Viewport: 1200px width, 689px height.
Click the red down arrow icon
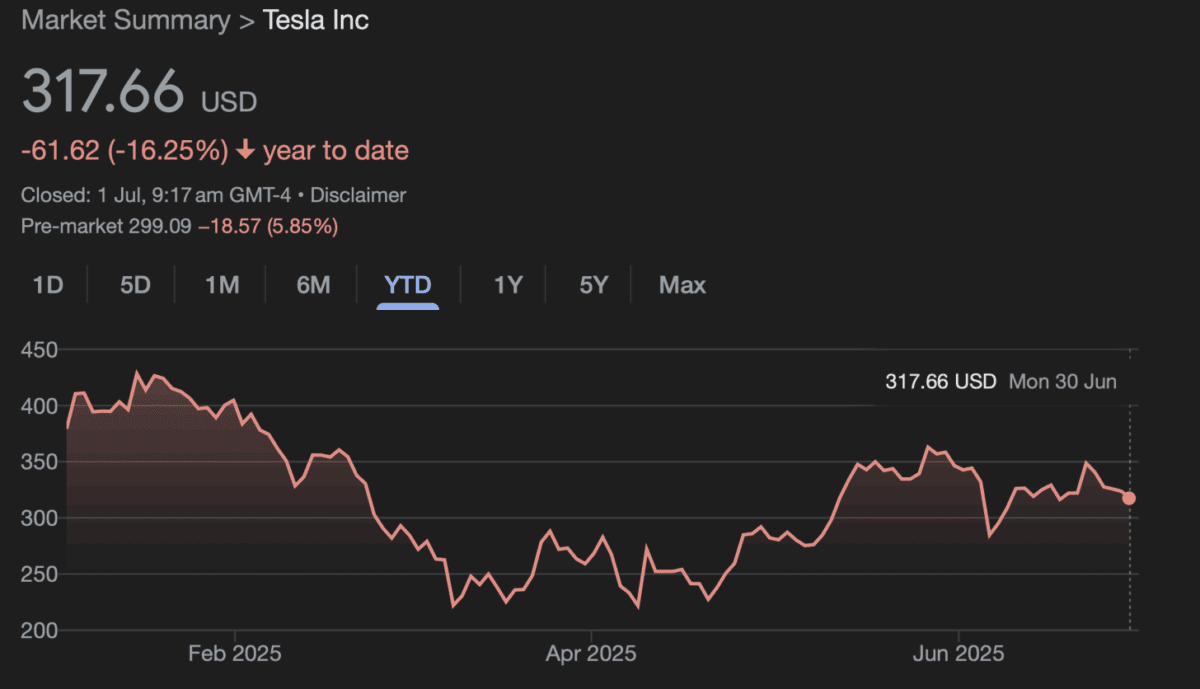coord(246,151)
